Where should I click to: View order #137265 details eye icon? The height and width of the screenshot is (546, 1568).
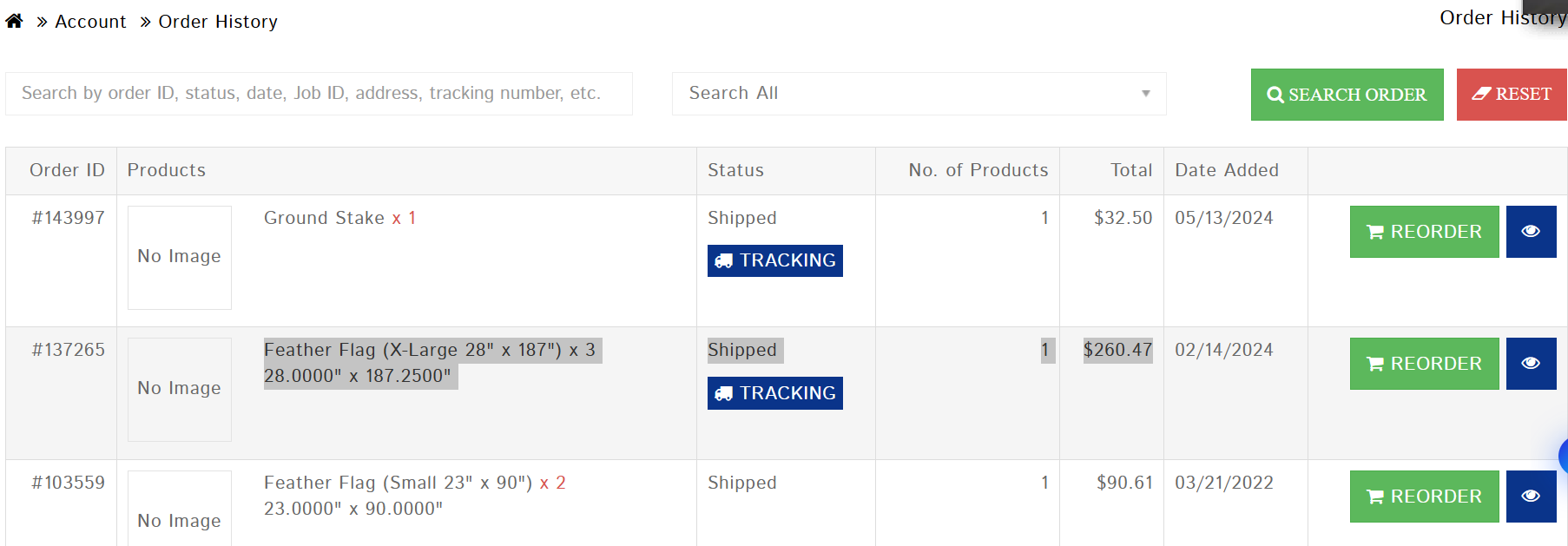[x=1531, y=364]
